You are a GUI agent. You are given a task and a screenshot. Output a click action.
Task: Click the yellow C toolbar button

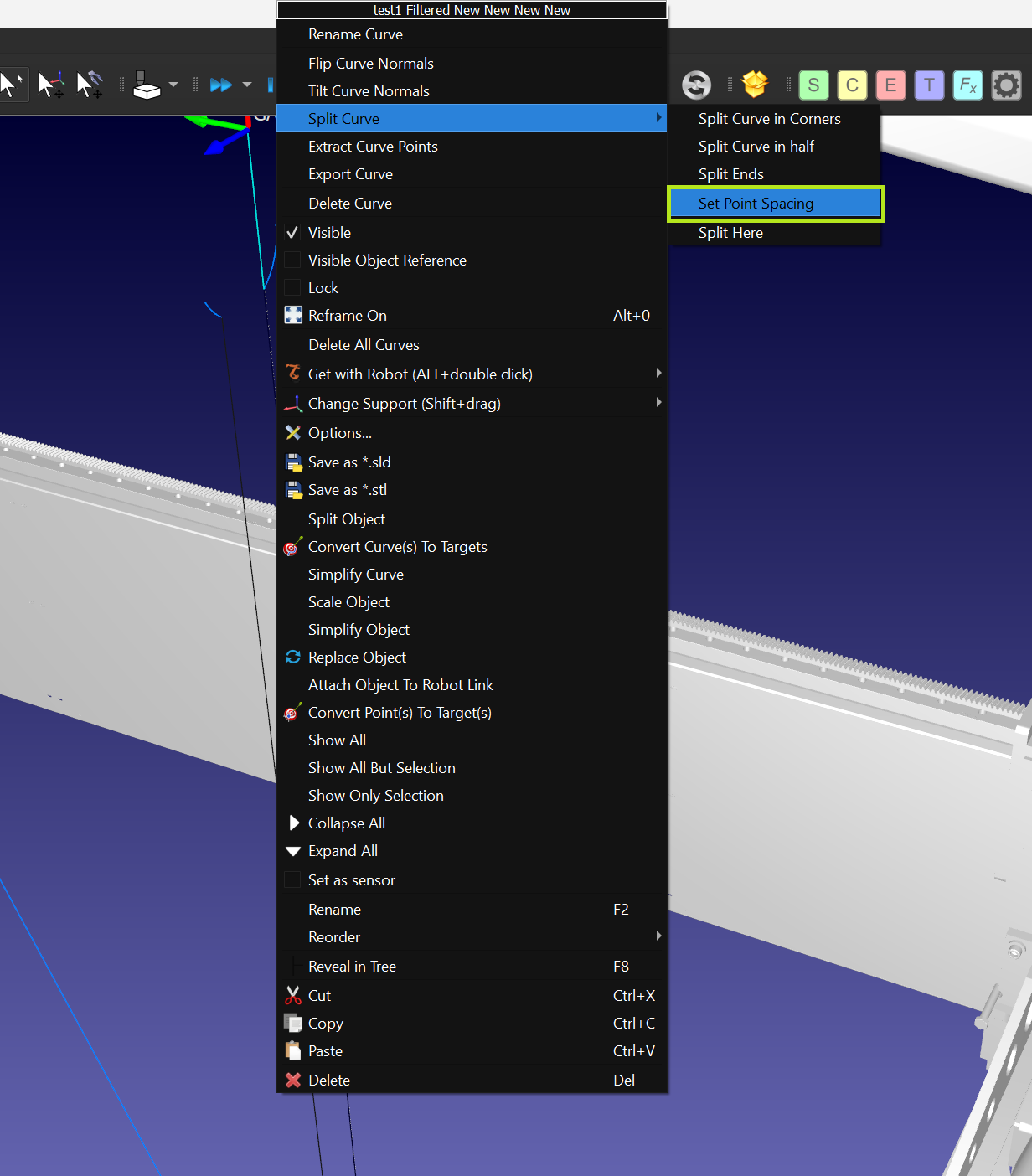tap(852, 85)
